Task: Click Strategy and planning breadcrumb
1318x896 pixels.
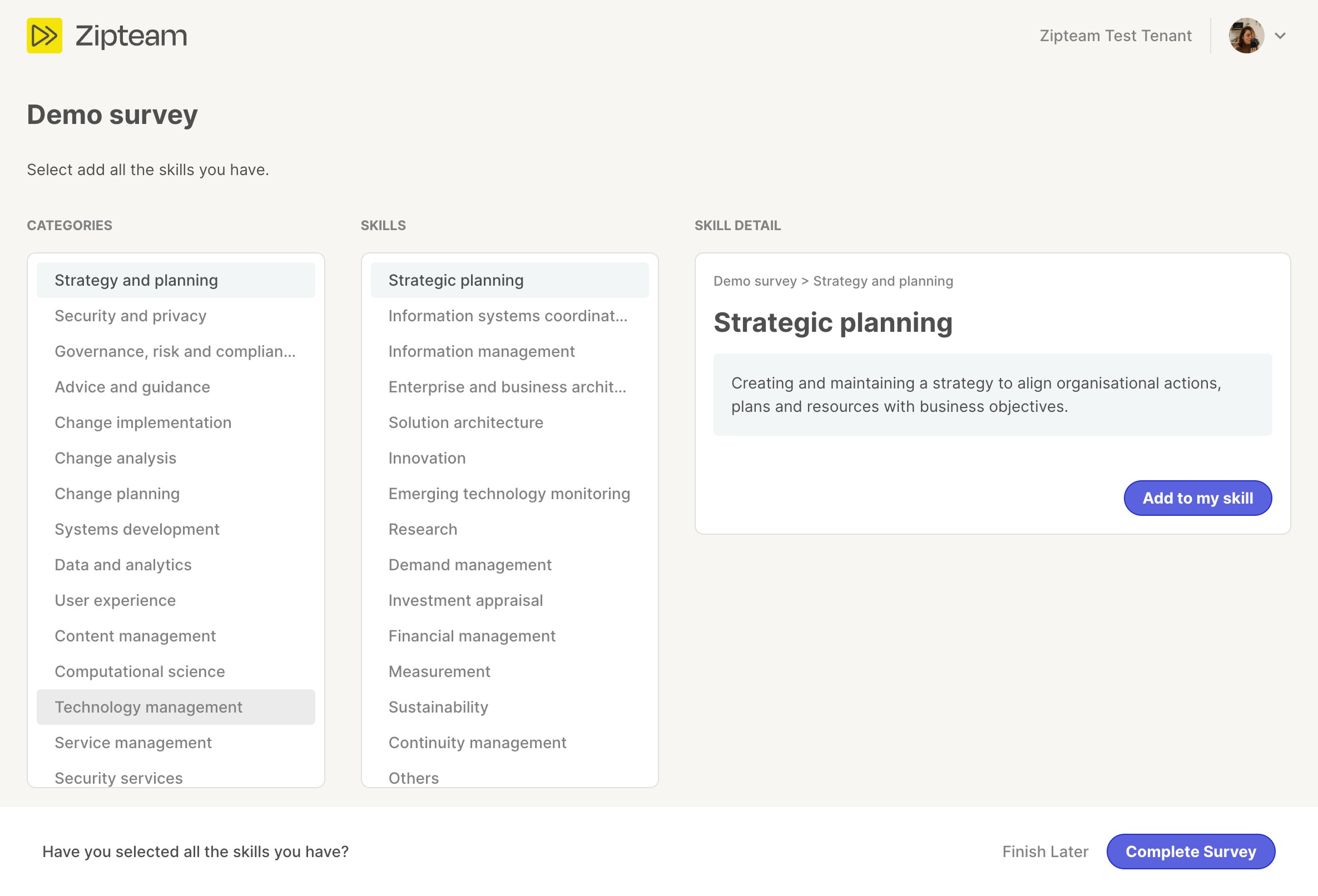Action: tap(883, 281)
